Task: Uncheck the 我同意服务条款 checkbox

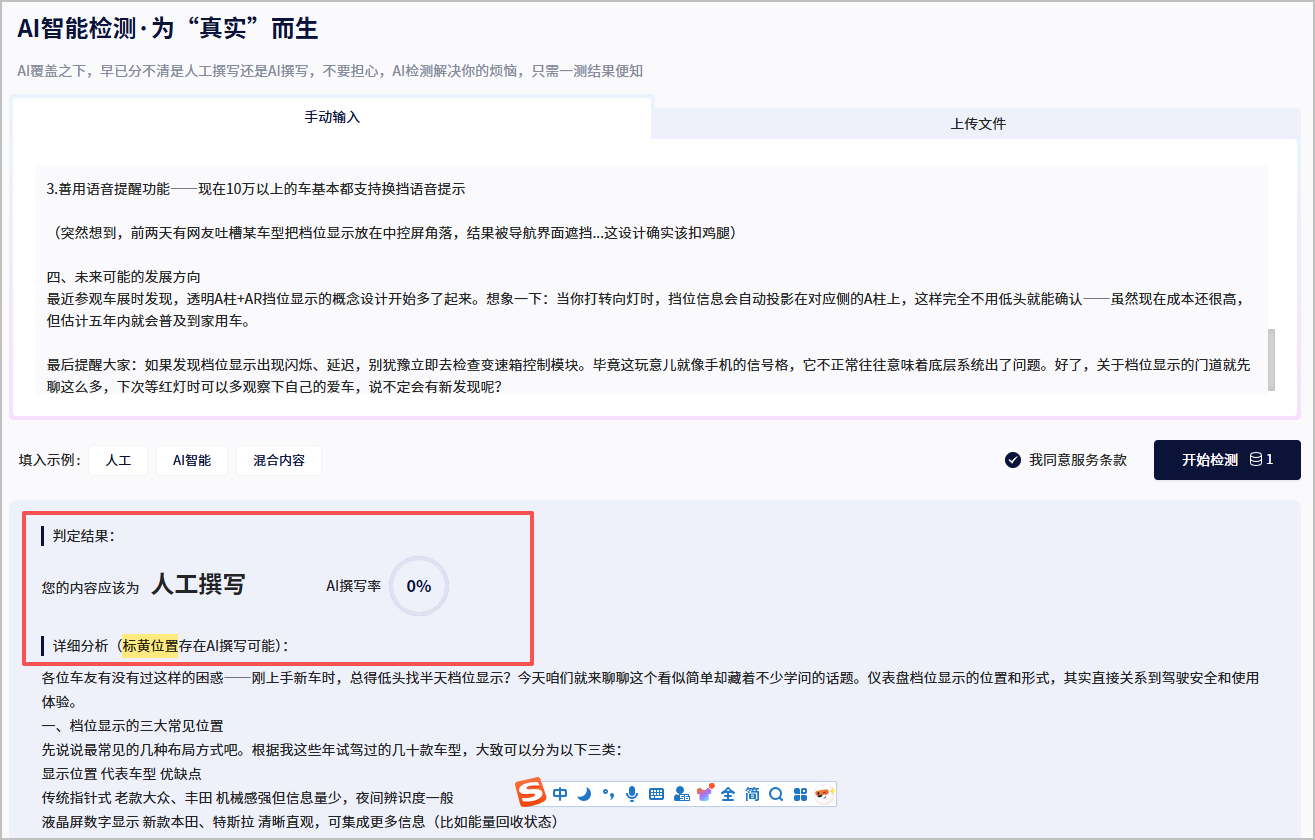Action: click(x=1012, y=460)
